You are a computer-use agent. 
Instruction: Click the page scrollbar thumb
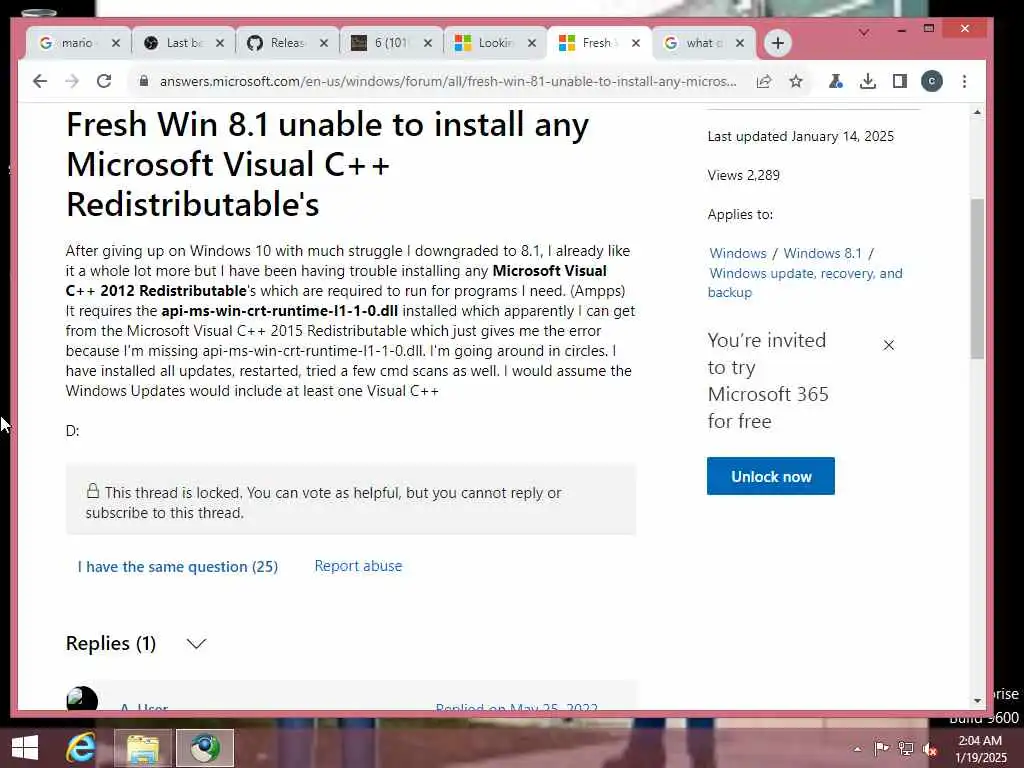(977, 278)
